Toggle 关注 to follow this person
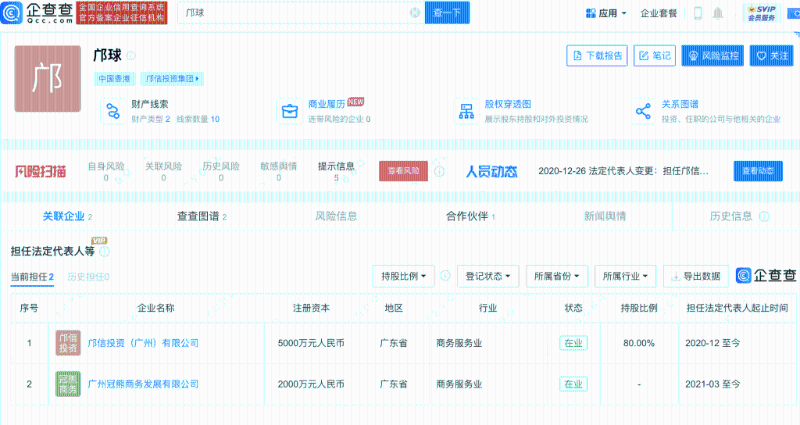The width and height of the screenshot is (800, 425). click(772, 56)
